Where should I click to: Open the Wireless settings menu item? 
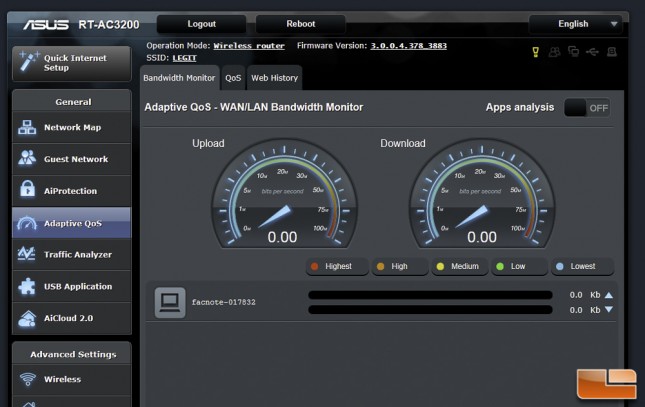[x=72, y=379]
